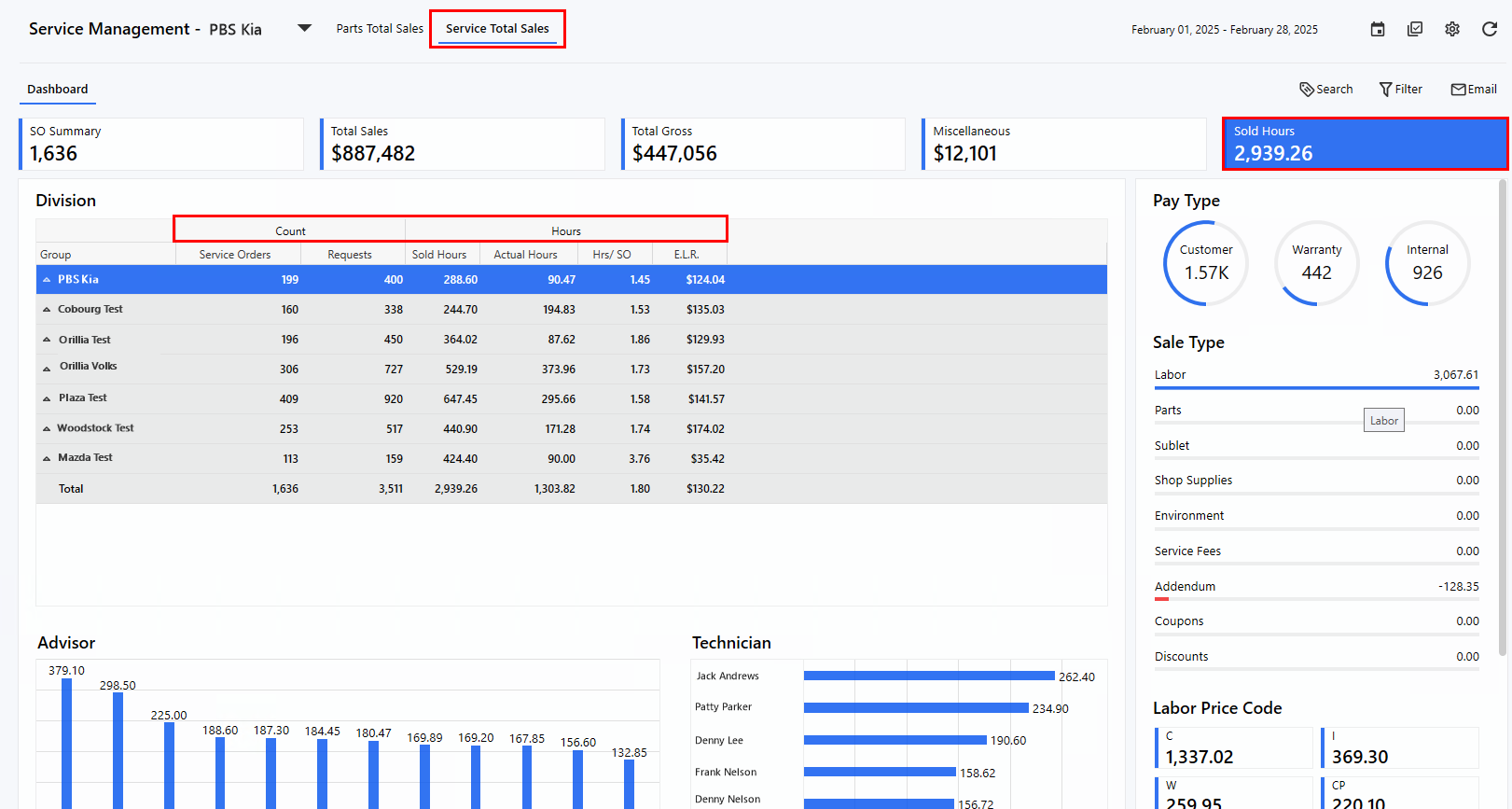This screenshot has width=1512, height=809.
Task: Click Jack Andrews technician bar
Action: coord(928,676)
